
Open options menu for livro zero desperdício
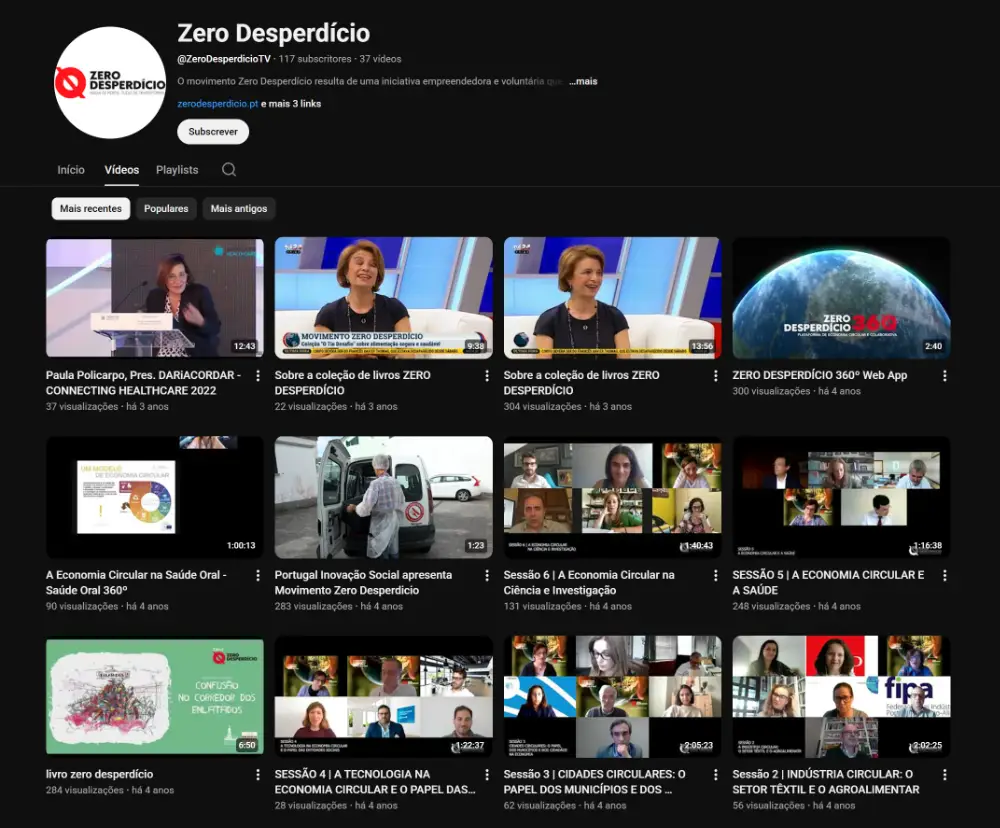point(258,775)
